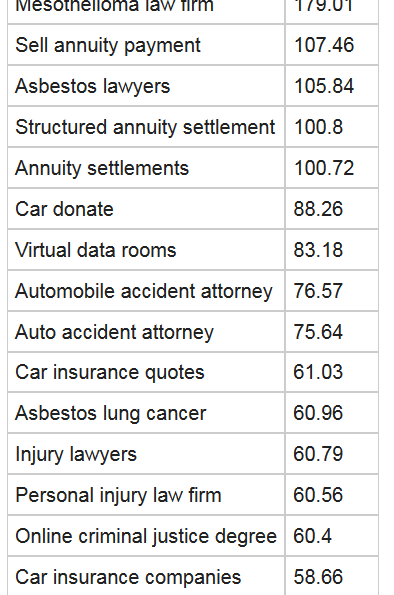Click the 'Asbestos lung cancer' cell

coord(146,413)
